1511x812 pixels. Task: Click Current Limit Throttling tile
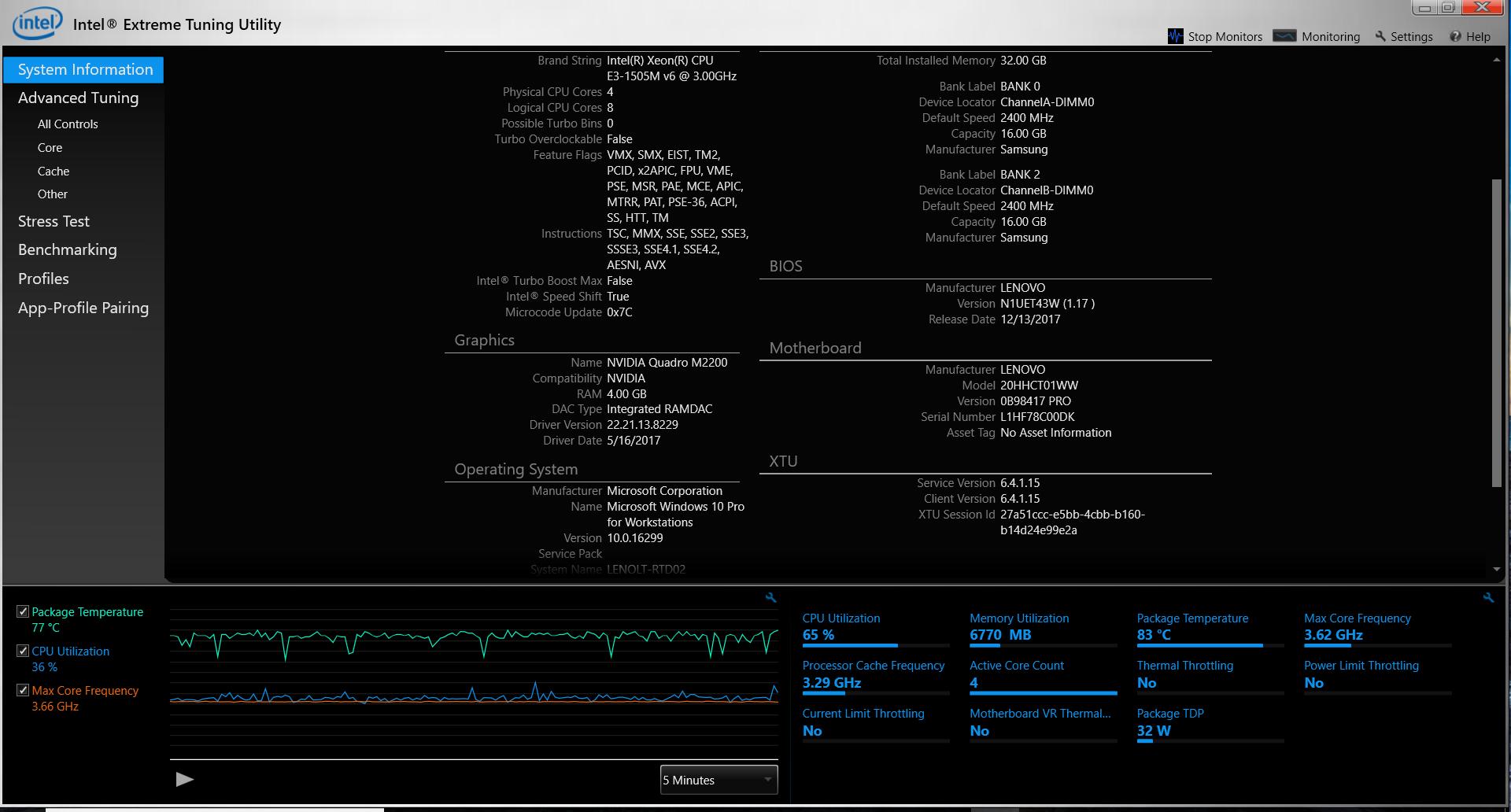point(875,725)
